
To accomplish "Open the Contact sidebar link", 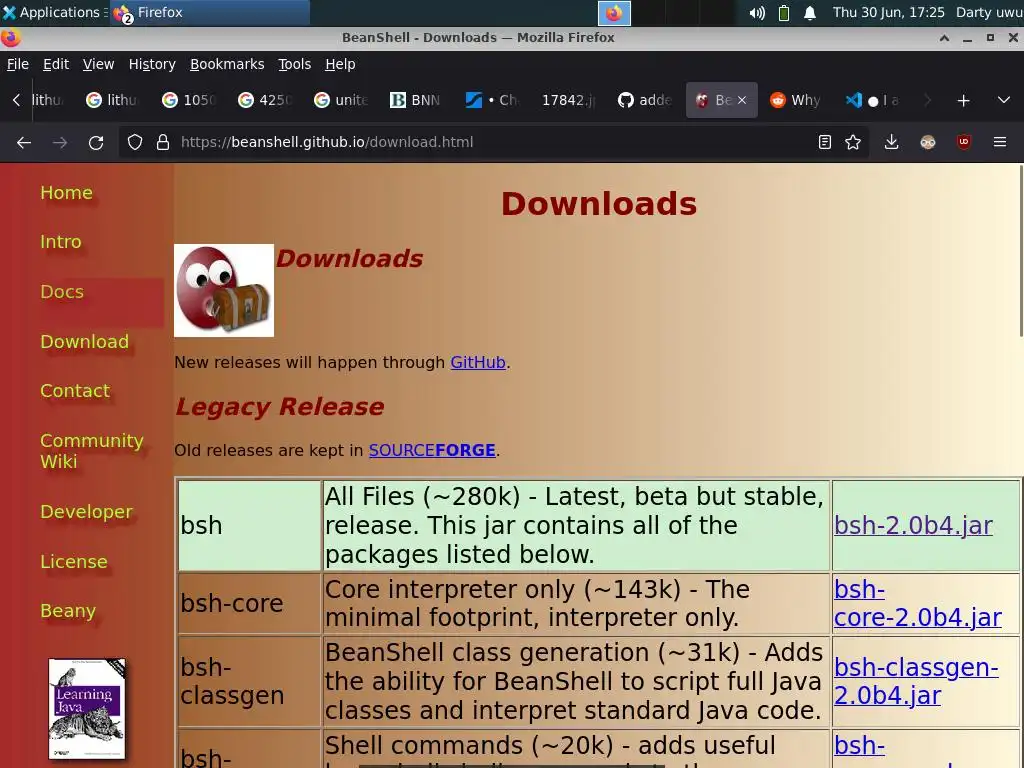I will (74, 391).
